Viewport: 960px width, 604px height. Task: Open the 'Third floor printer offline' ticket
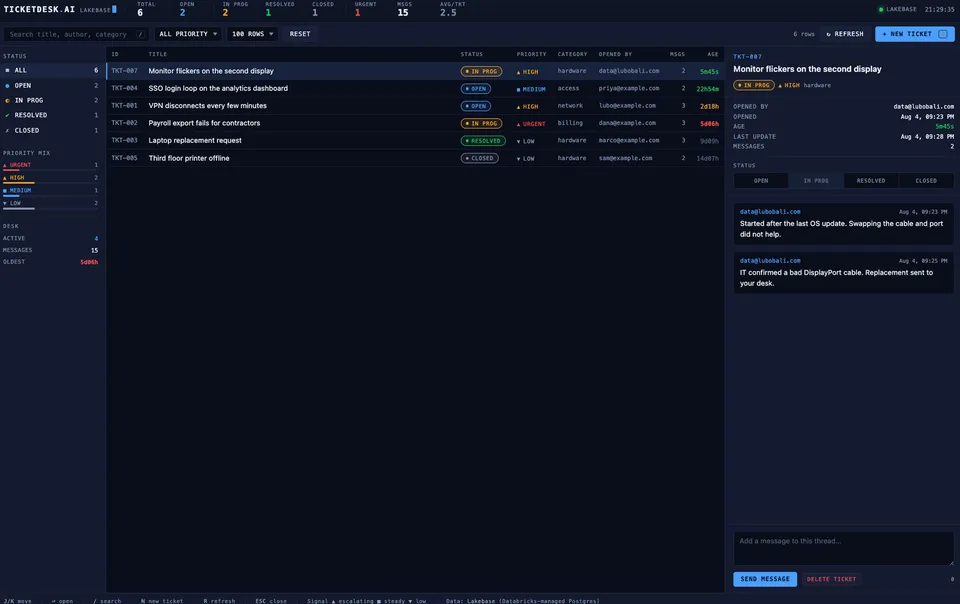click(x=415, y=158)
